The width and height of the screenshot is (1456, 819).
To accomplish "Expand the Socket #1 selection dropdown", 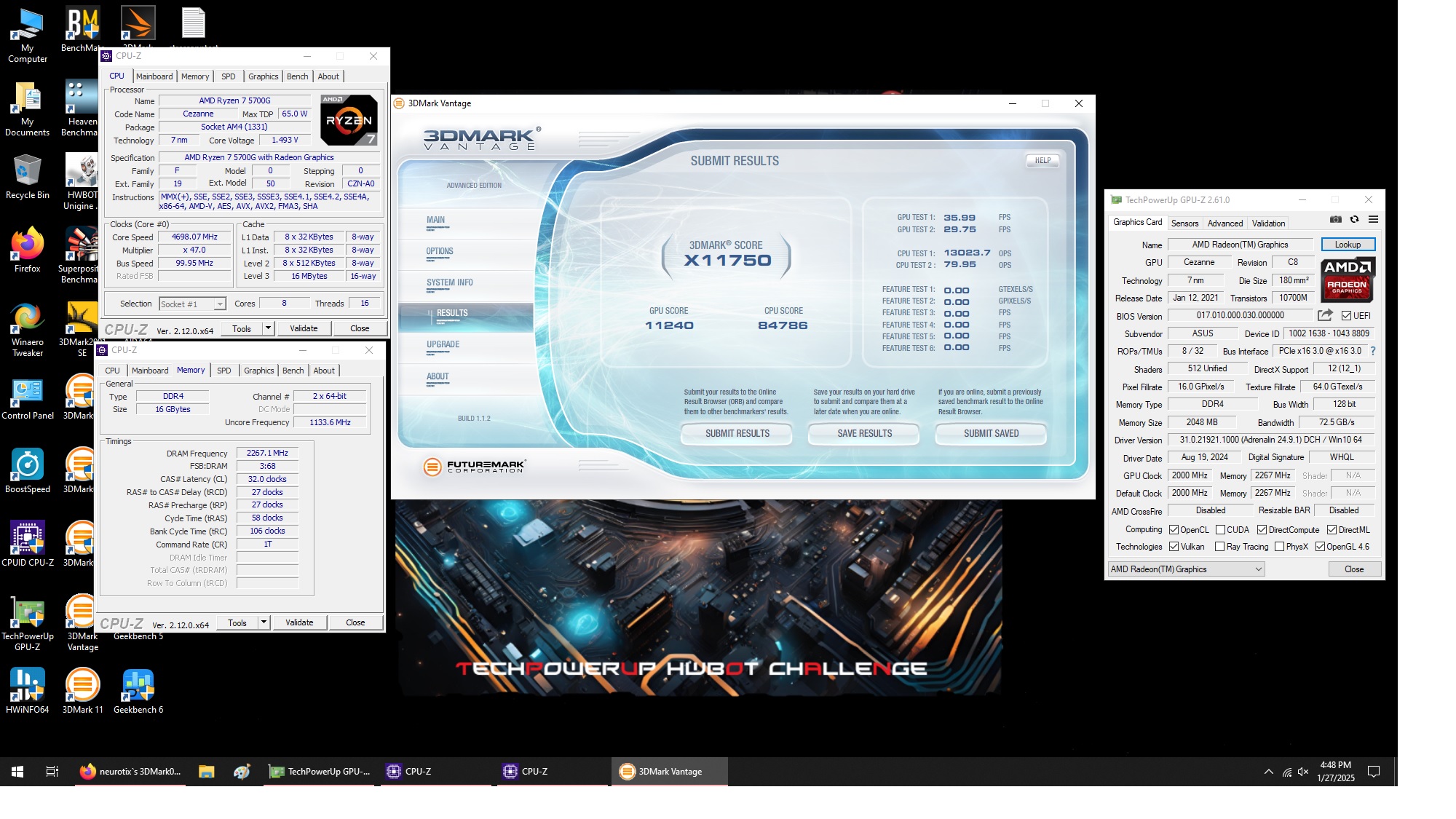I will (220, 304).
